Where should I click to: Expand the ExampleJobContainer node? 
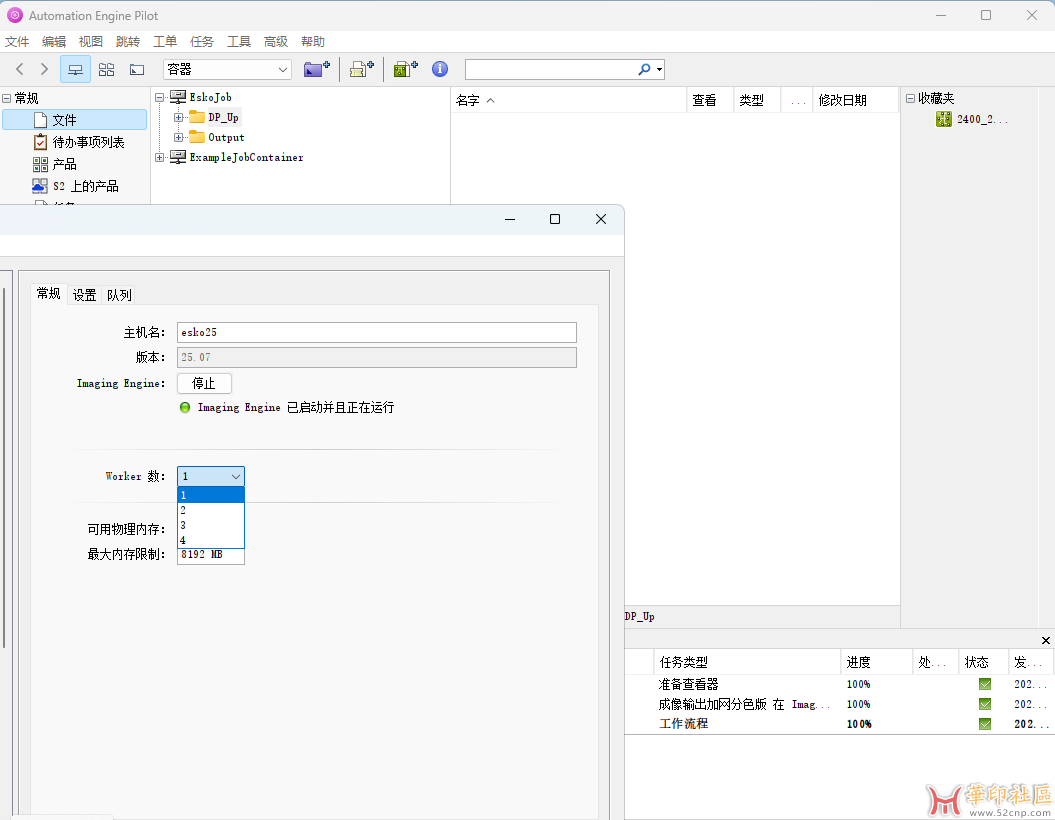pos(159,157)
